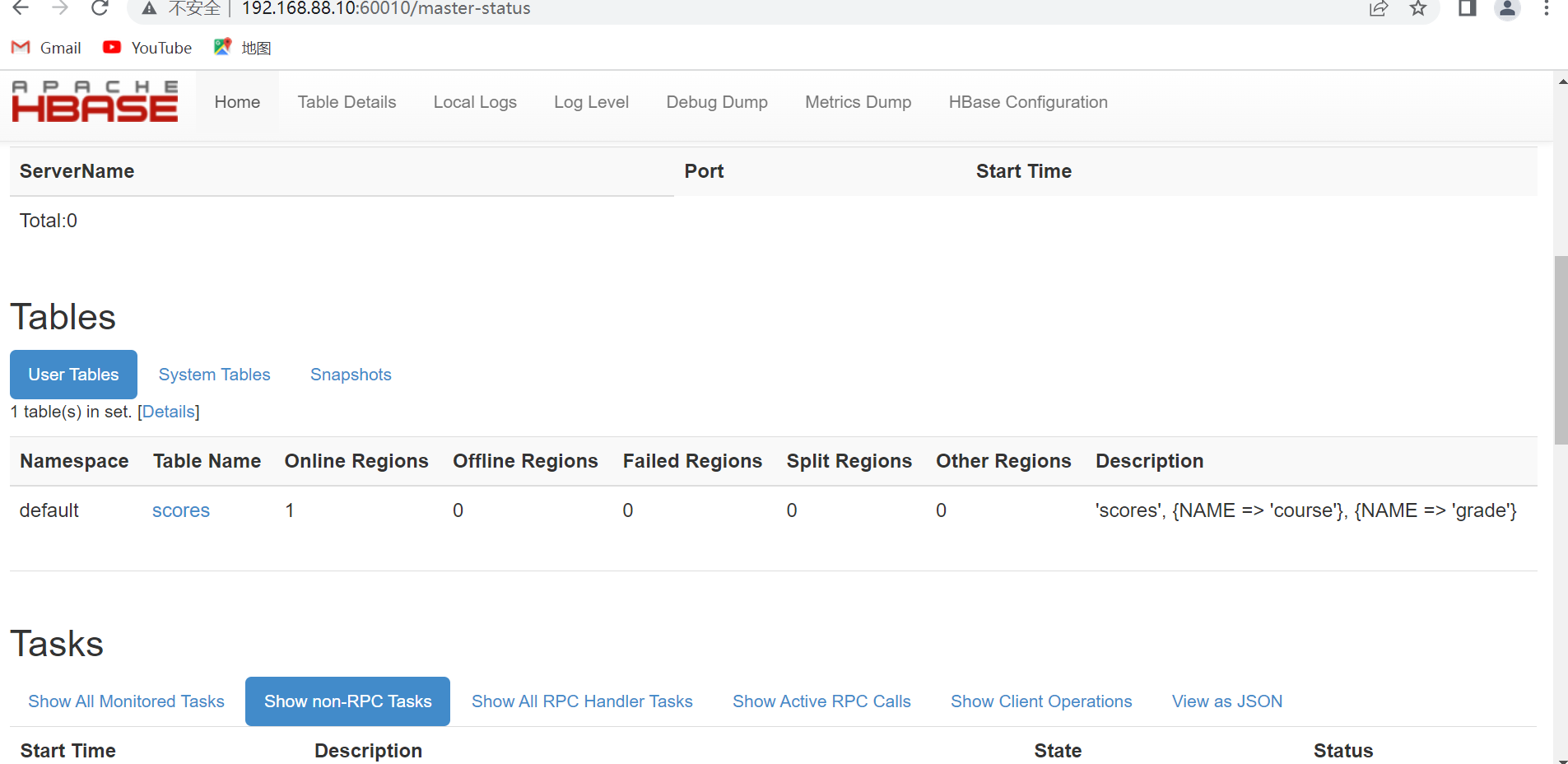Switch to Snapshots tab

(351, 375)
